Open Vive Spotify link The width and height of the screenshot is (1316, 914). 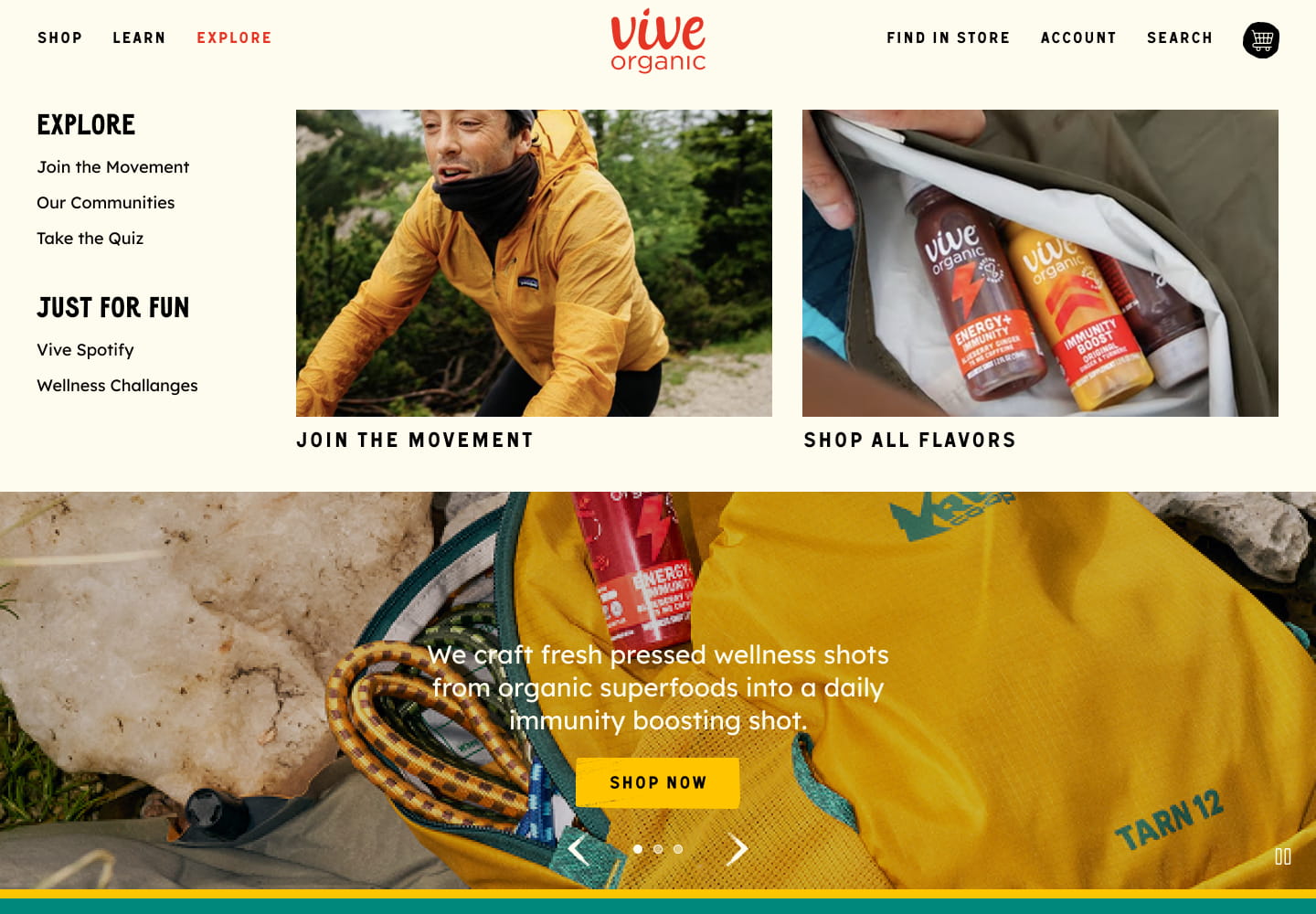[x=85, y=350]
